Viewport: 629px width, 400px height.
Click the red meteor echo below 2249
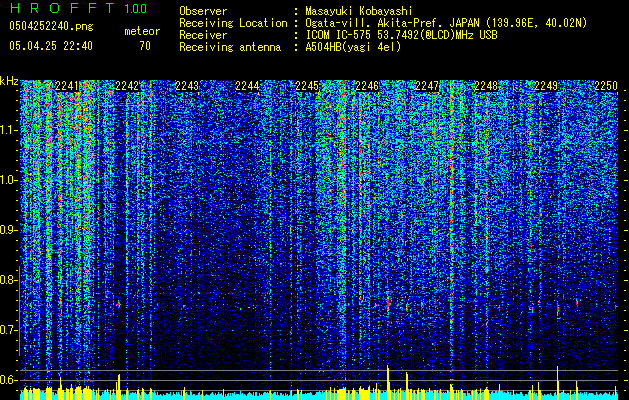[x=558, y=308]
